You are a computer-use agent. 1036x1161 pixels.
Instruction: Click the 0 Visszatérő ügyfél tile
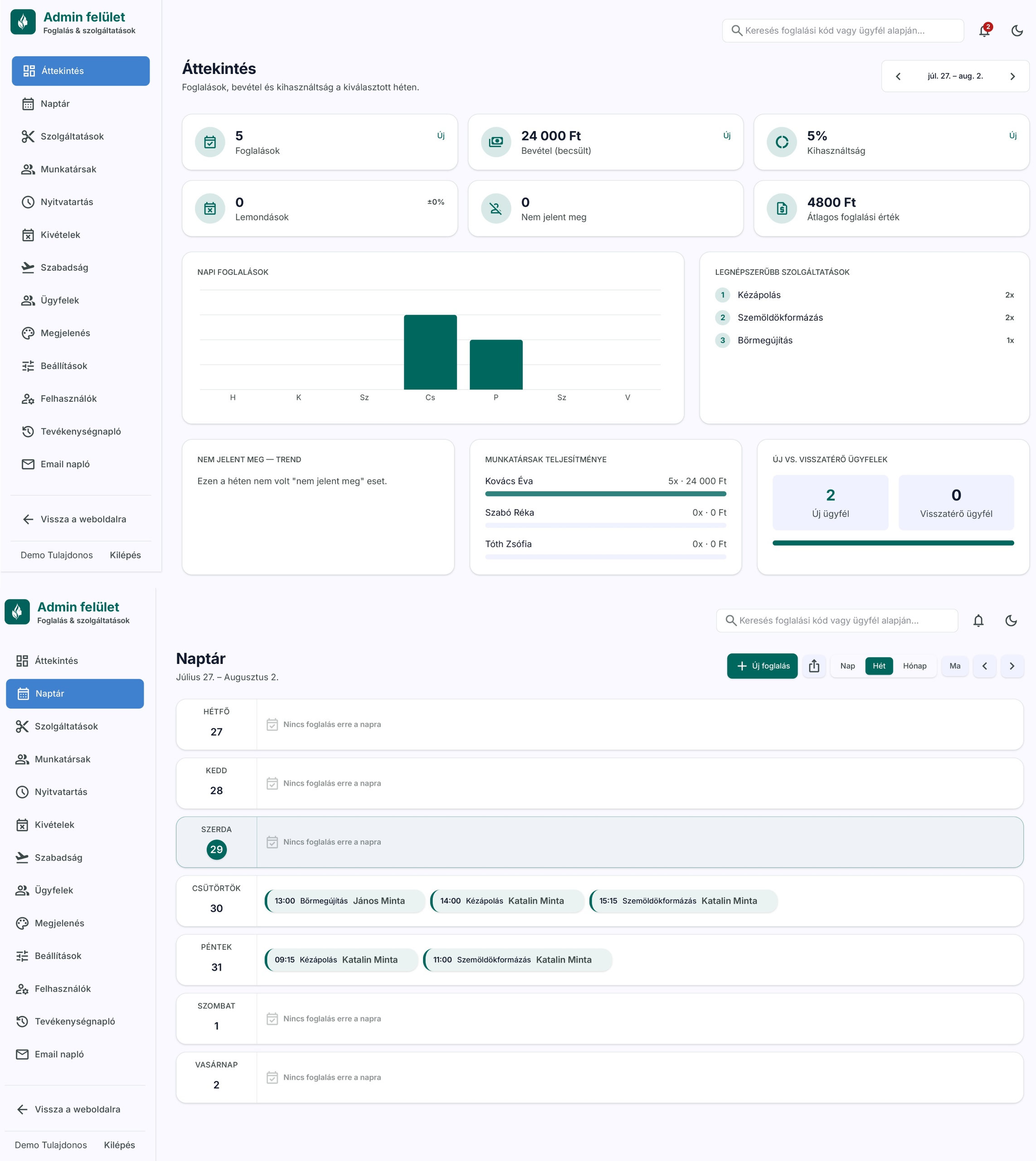956,503
